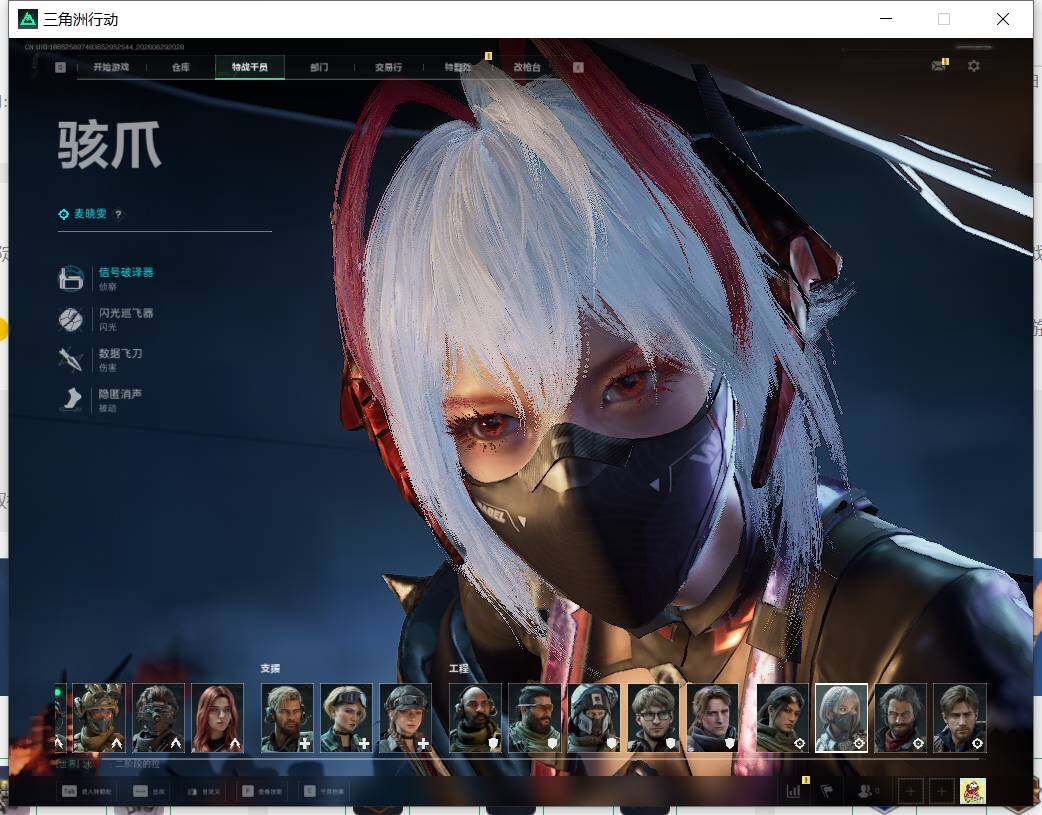Switch to the 开始游戏 tab
This screenshot has height=815, width=1042.
(111, 67)
